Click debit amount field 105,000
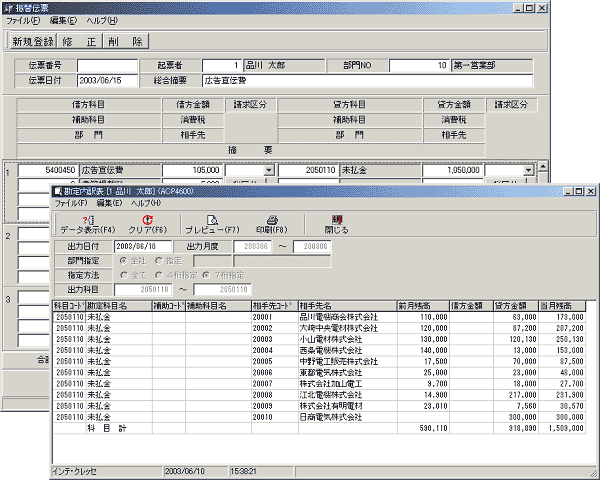The height and width of the screenshot is (480, 600). coord(192,170)
